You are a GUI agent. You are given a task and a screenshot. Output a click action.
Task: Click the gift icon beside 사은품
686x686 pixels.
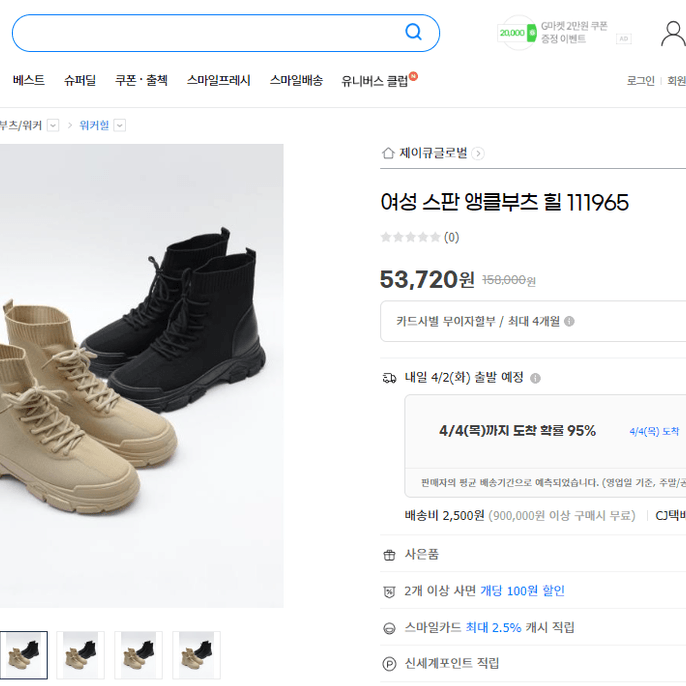[x=389, y=555]
